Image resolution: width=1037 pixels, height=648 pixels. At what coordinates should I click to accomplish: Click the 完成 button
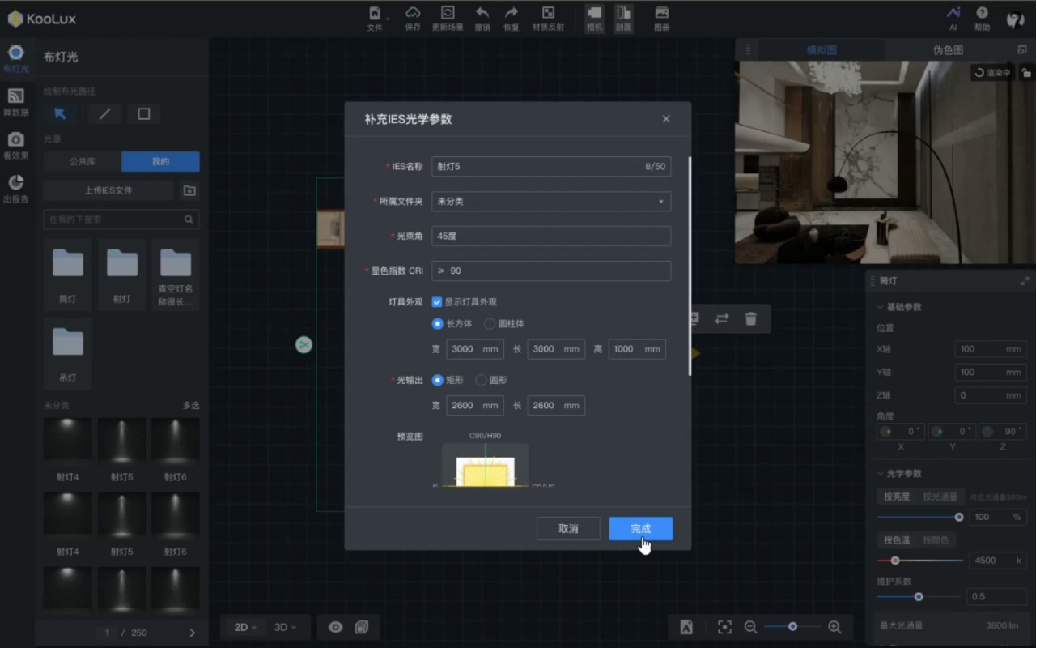click(640, 528)
